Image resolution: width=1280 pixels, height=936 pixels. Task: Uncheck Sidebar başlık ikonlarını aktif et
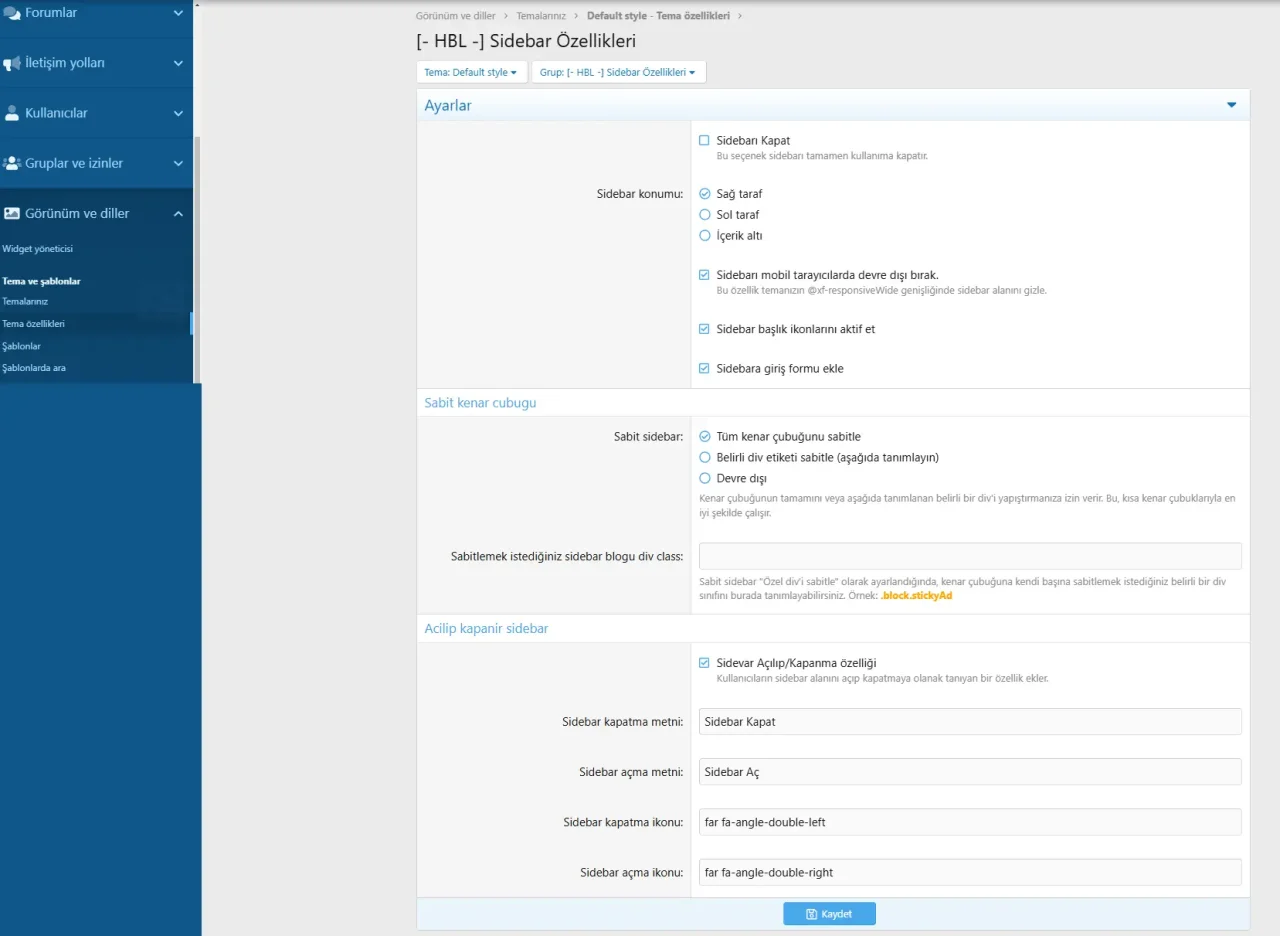pyautogui.click(x=705, y=329)
